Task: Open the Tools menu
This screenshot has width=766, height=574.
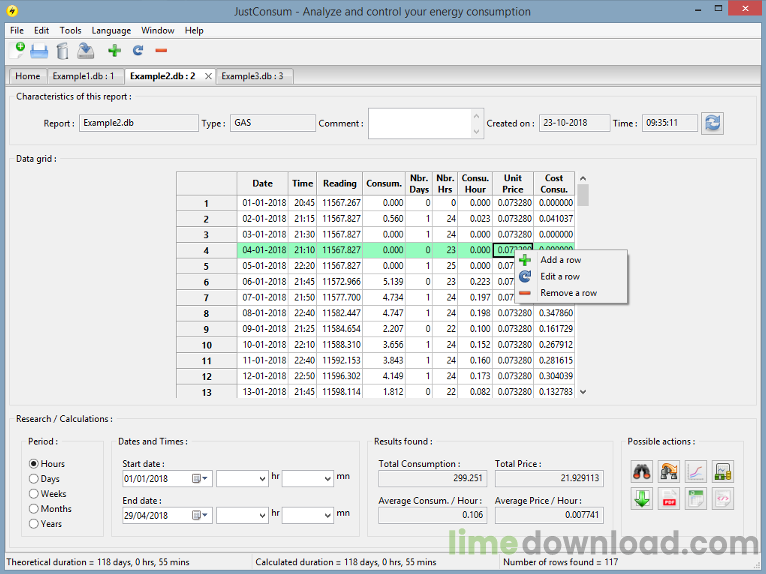Action: 70,30
